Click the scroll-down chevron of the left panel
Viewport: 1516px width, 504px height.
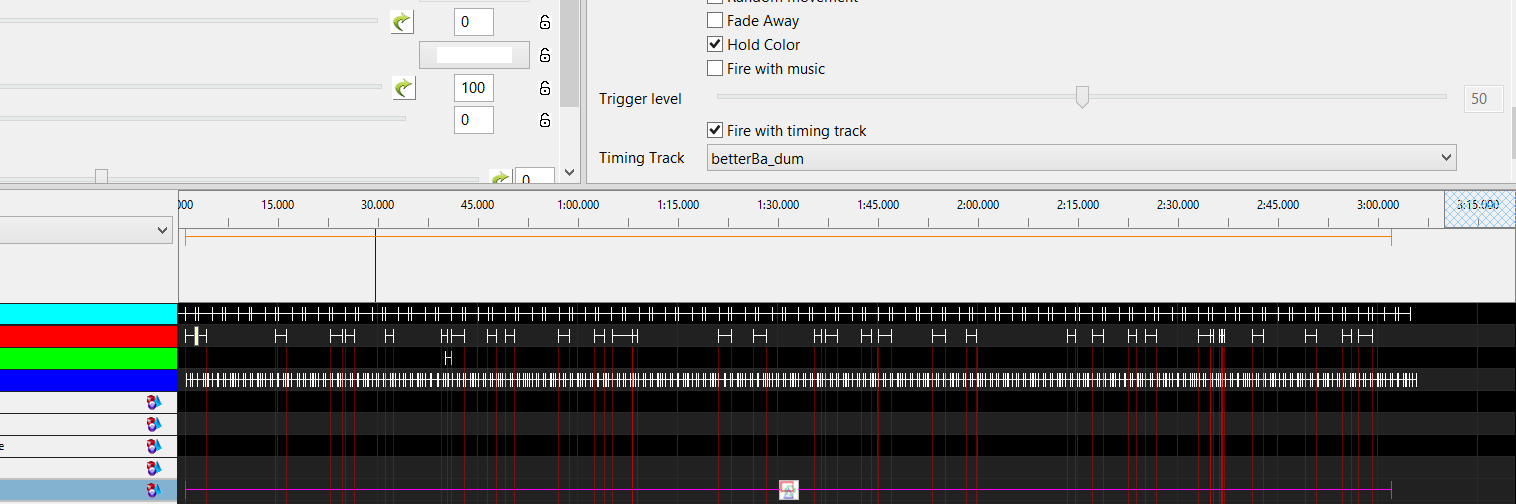pyautogui.click(x=569, y=173)
